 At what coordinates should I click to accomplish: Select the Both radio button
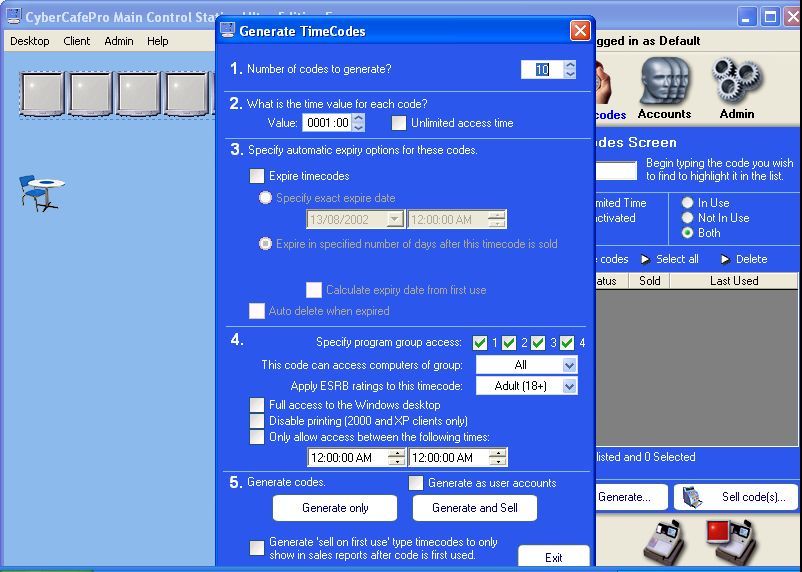click(687, 233)
